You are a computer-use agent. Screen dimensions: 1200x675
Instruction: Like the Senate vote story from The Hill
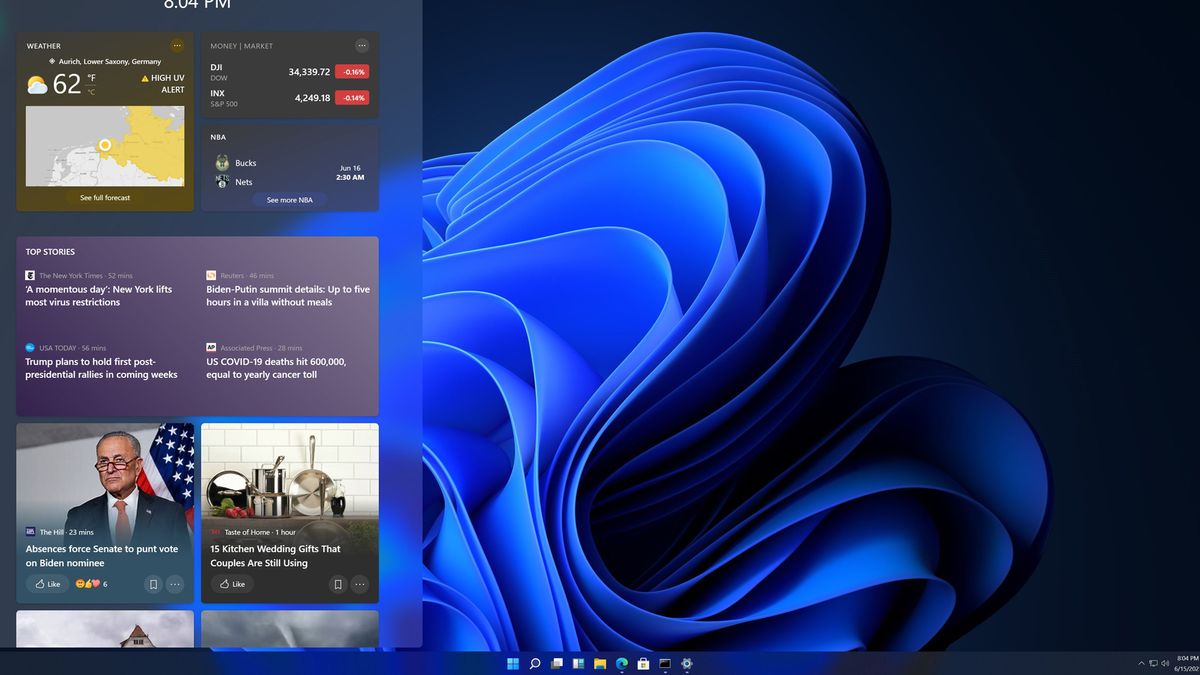(x=47, y=584)
